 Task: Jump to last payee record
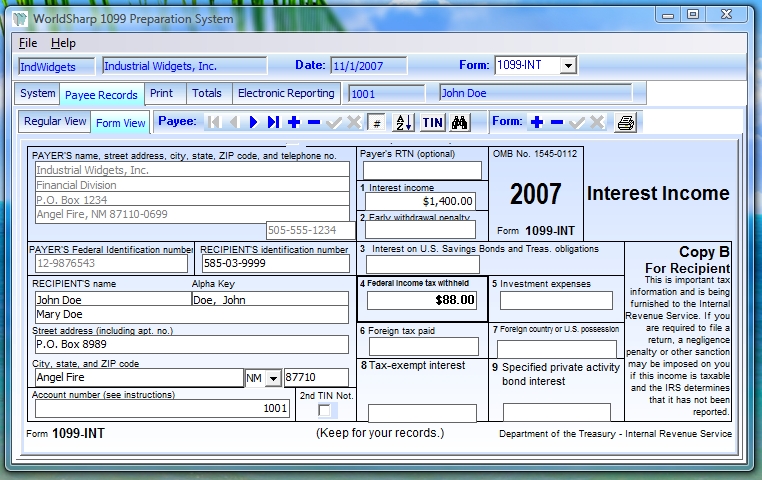[x=273, y=122]
